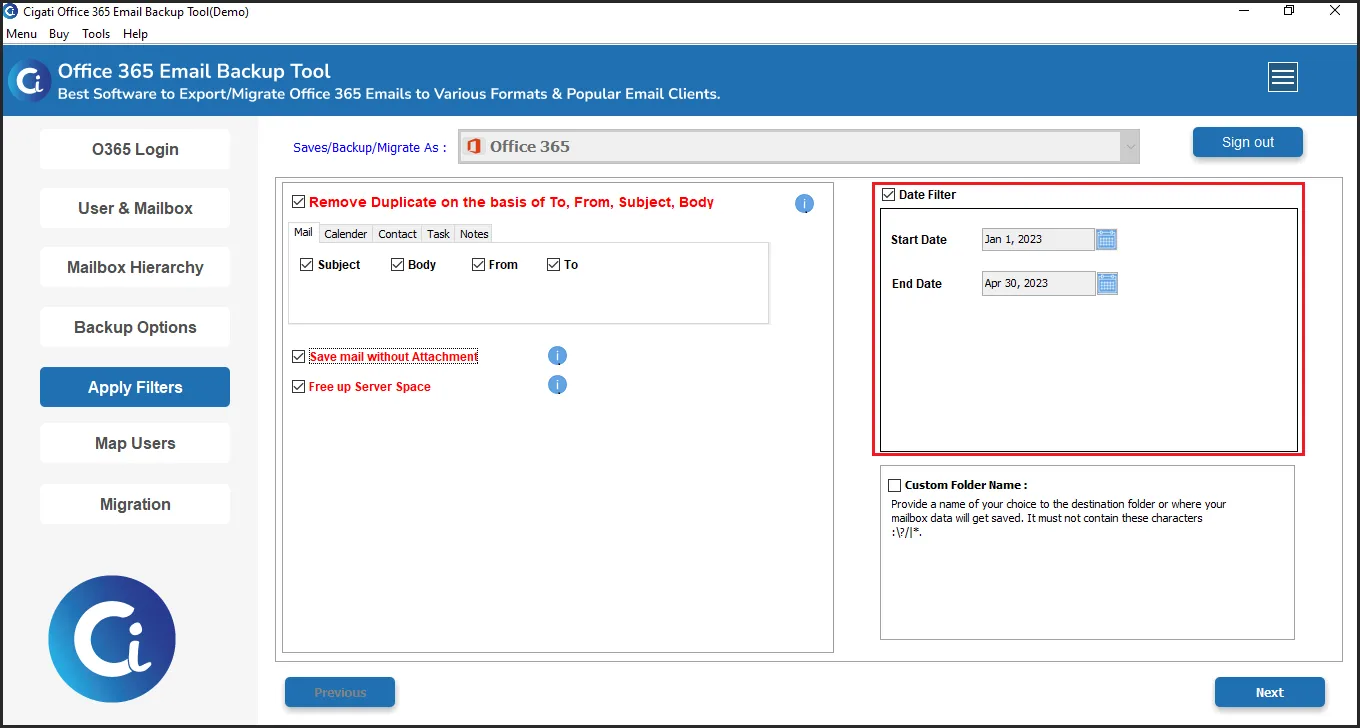
Task: Click the Office 365 Email Backup Tool title
Action: (194, 71)
